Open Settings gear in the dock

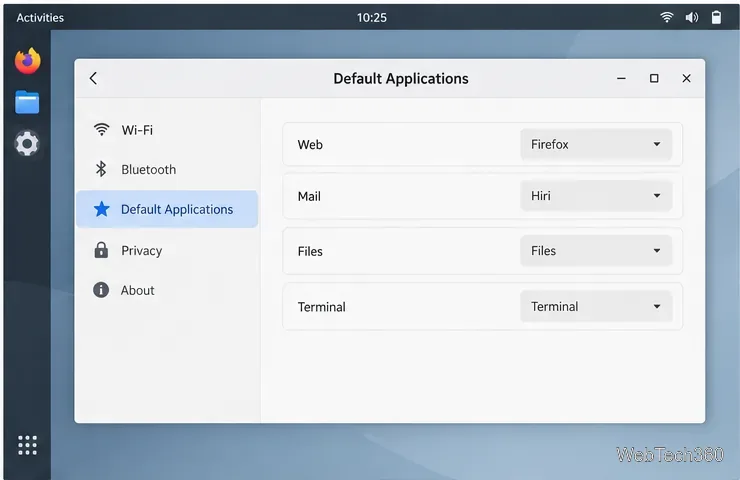coord(27,143)
